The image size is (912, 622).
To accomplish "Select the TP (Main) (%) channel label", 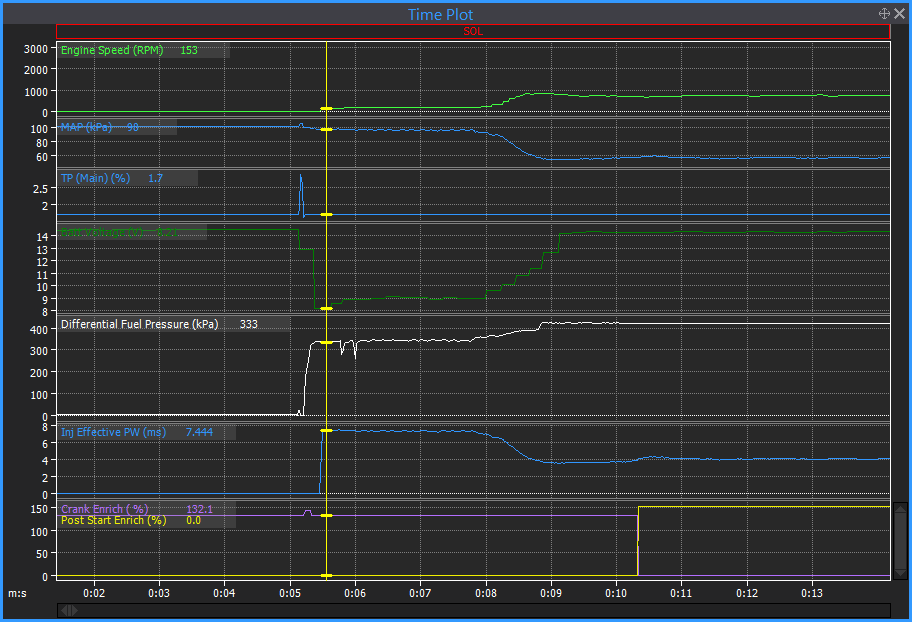I will (x=95, y=178).
